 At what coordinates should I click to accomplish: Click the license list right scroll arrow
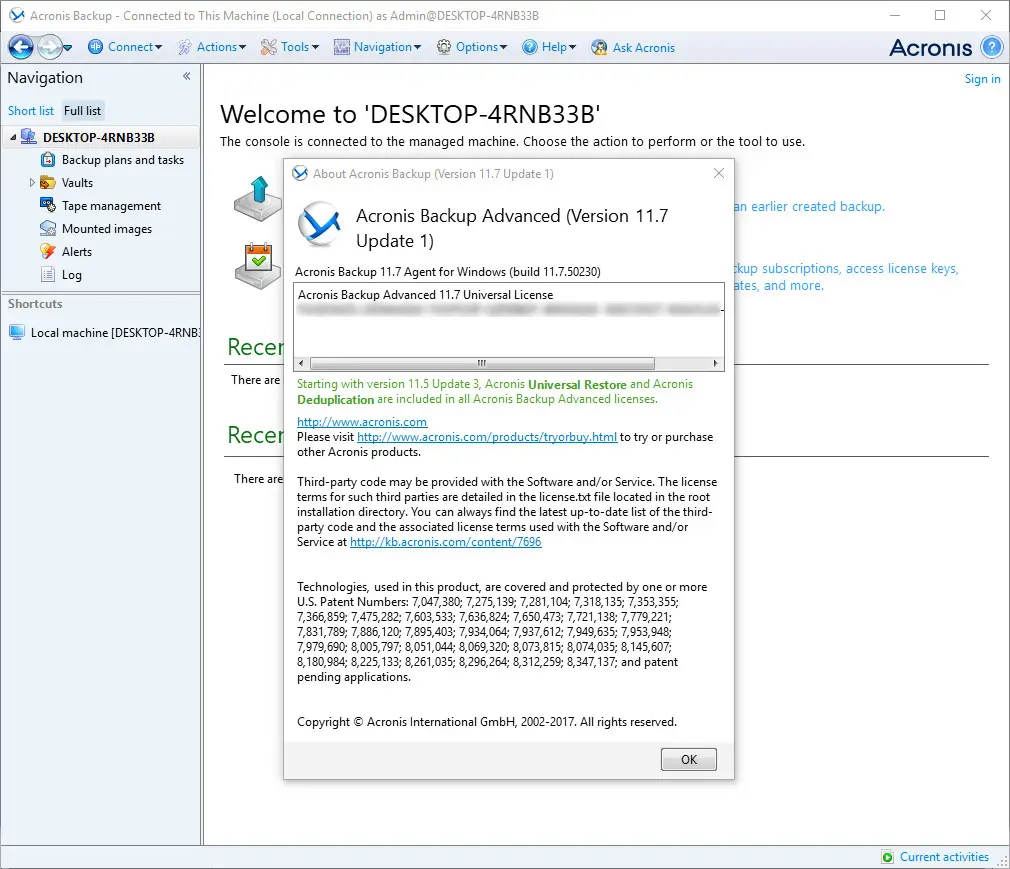[716, 363]
